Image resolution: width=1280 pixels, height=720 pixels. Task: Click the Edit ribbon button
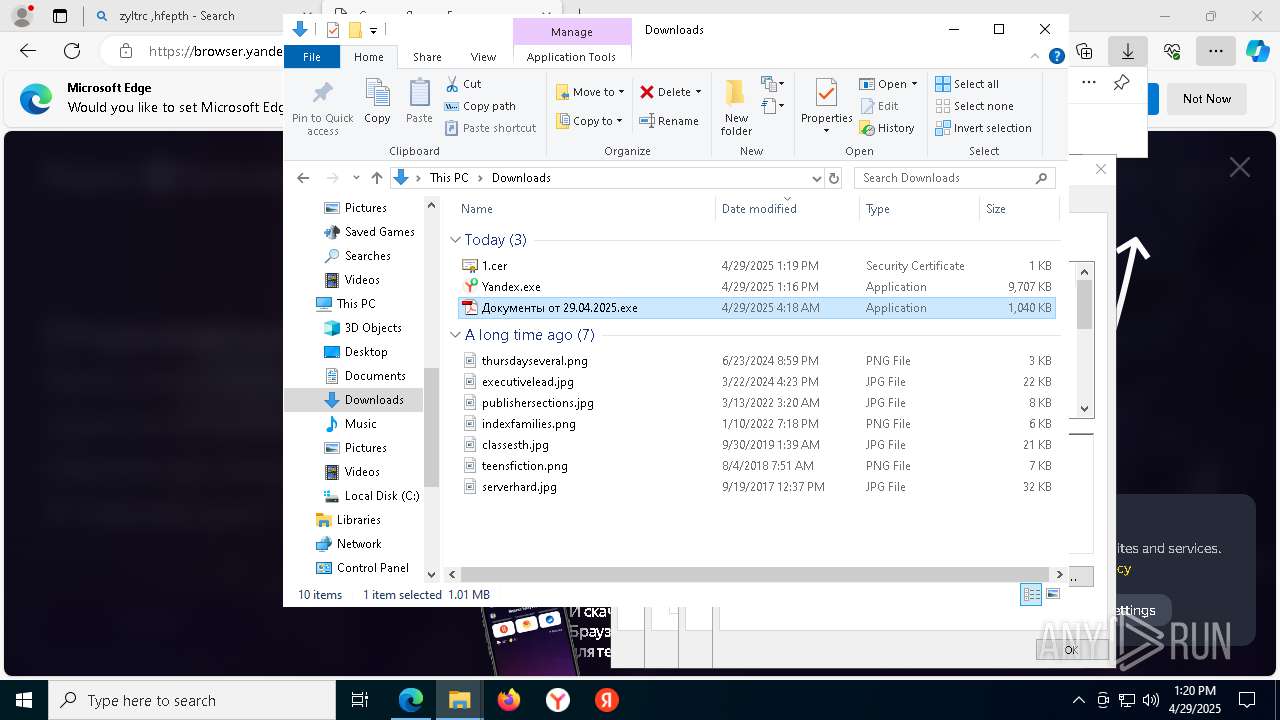point(878,106)
